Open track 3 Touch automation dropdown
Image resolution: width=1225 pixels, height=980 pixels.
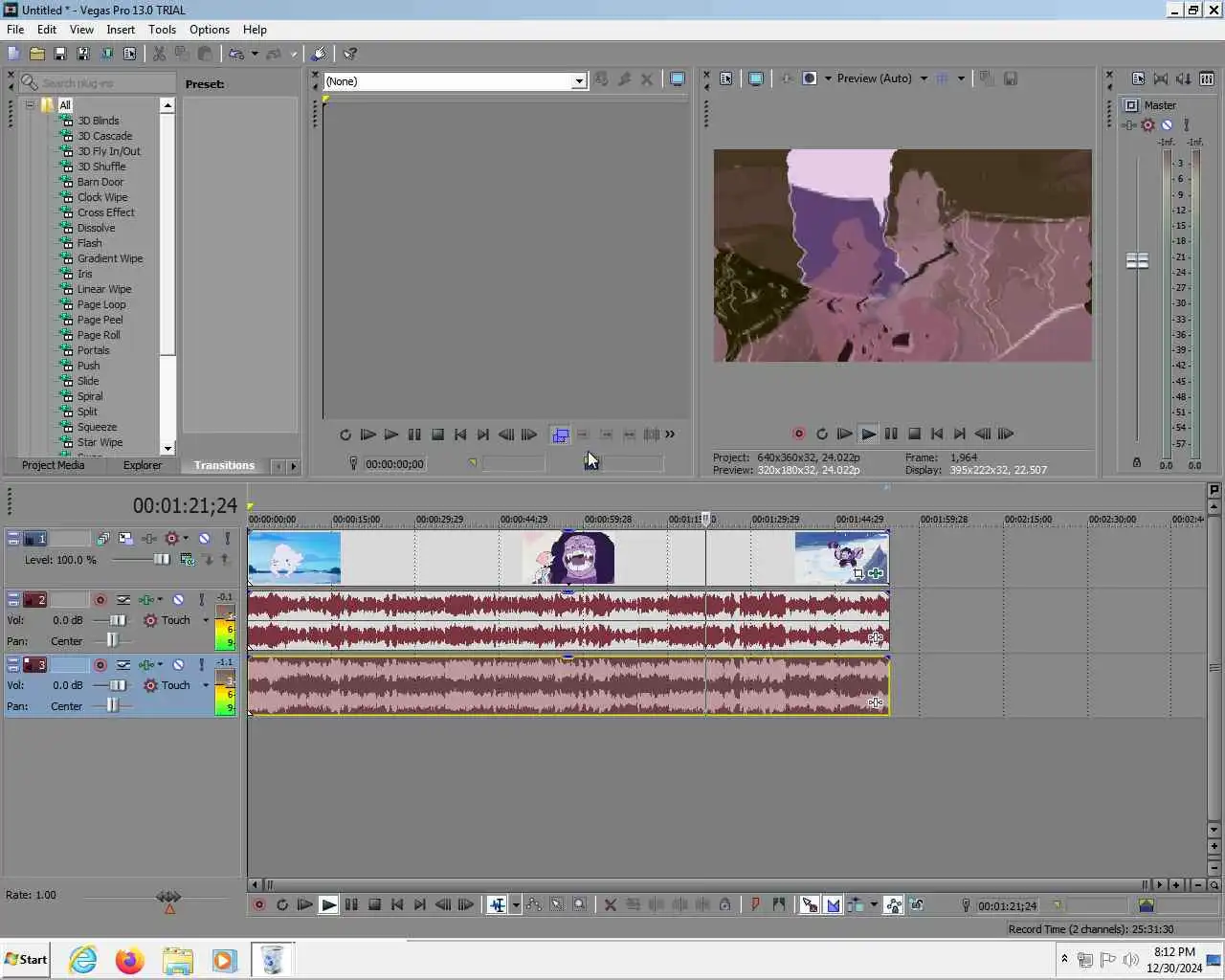click(206, 685)
